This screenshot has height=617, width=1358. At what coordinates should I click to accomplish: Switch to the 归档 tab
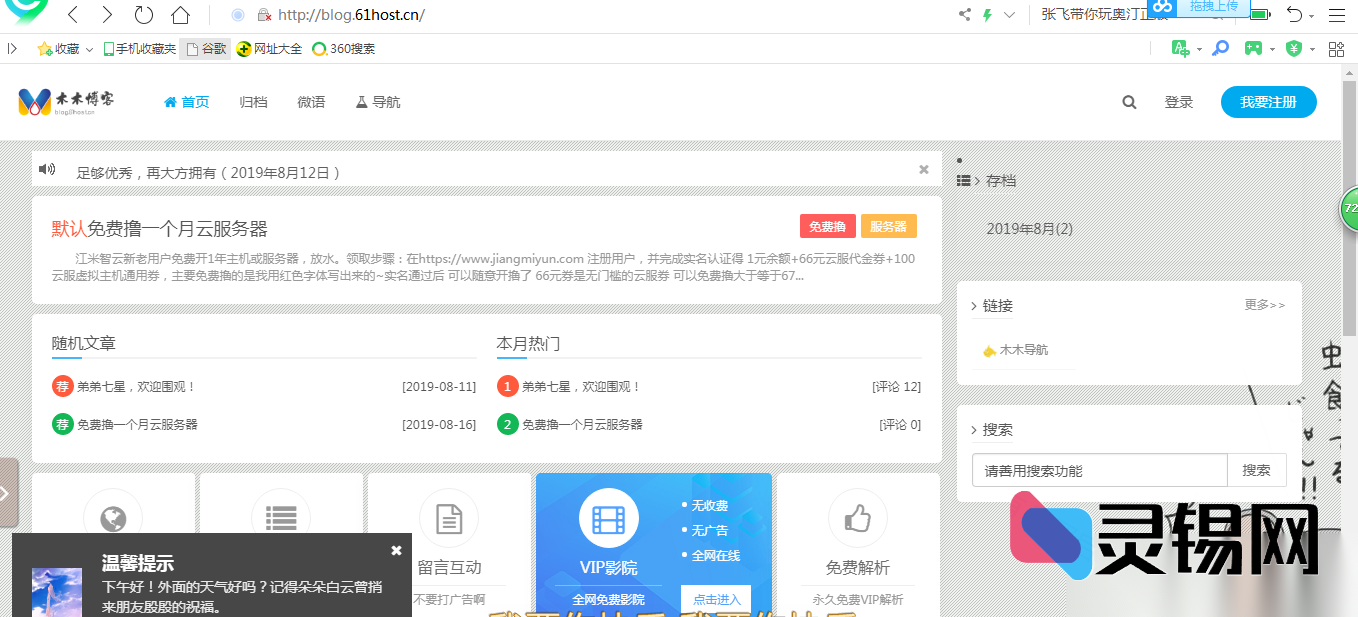point(253,101)
